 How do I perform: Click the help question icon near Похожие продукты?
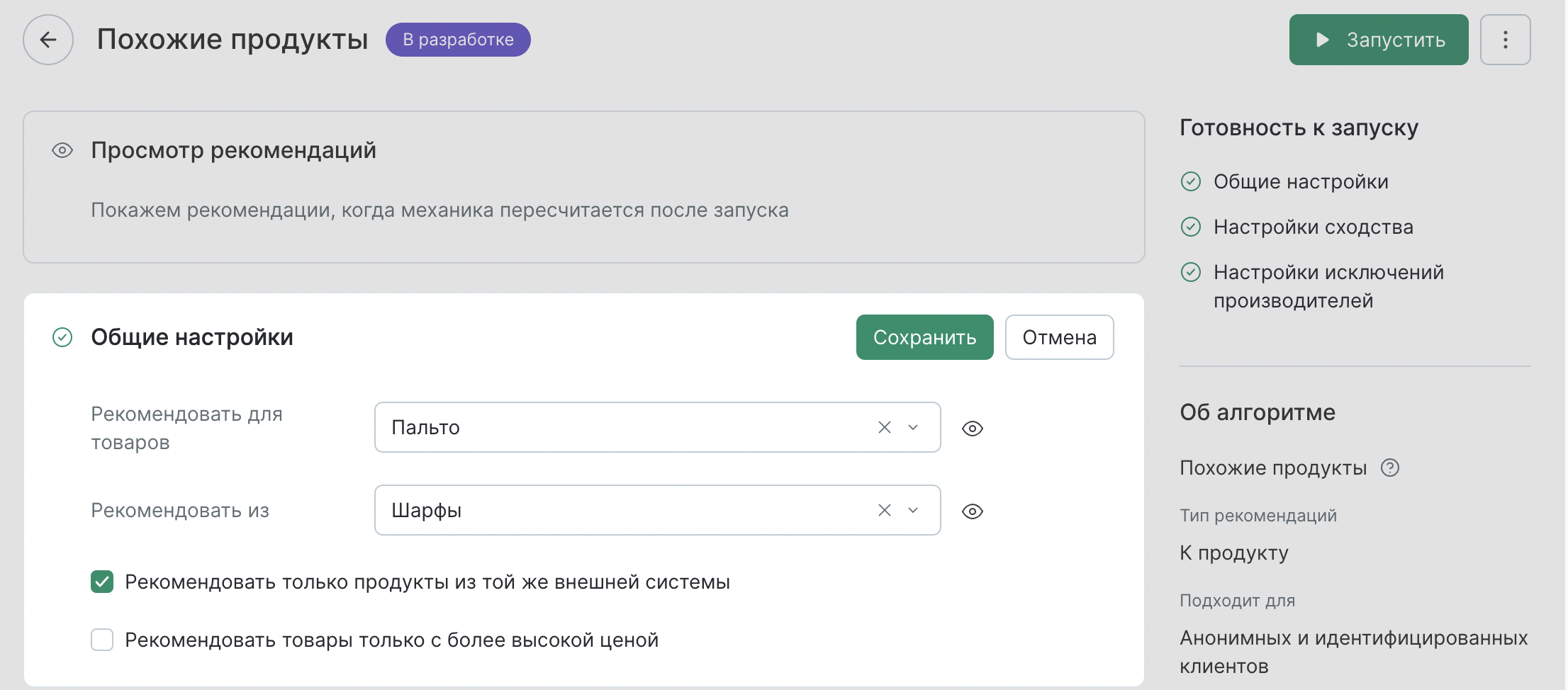click(x=1389, y=468)
